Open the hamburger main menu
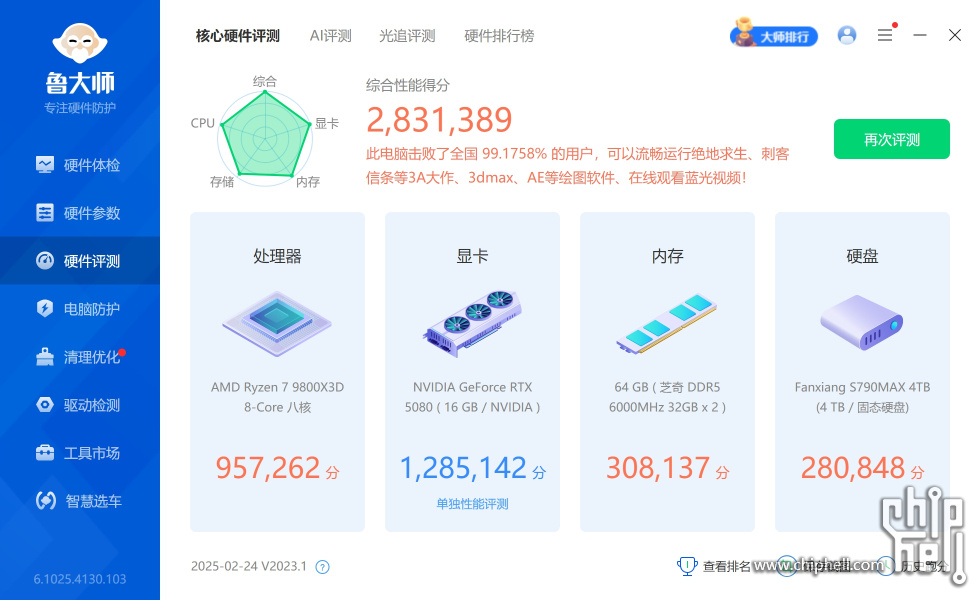Image resolution: width=980 pixels, height=600 pixels. click(885, 35)
